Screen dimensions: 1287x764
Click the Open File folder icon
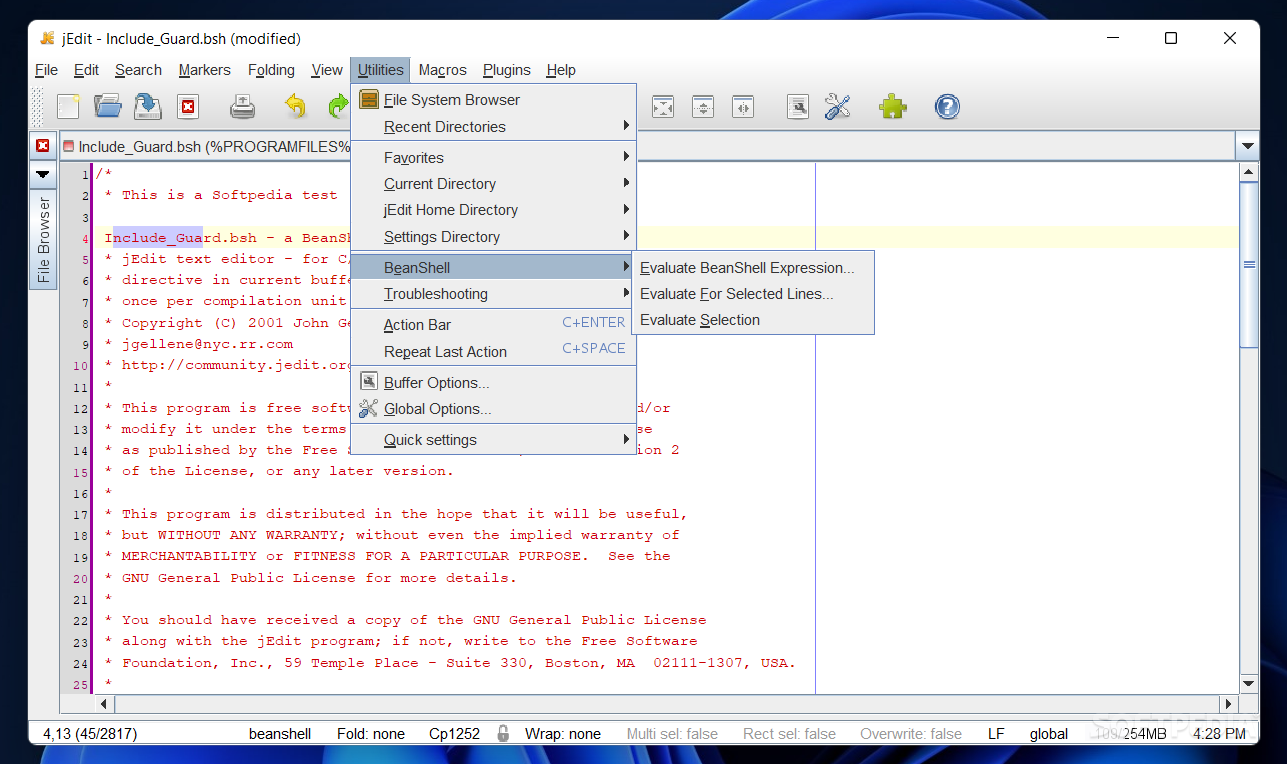(x=107, y=107)
